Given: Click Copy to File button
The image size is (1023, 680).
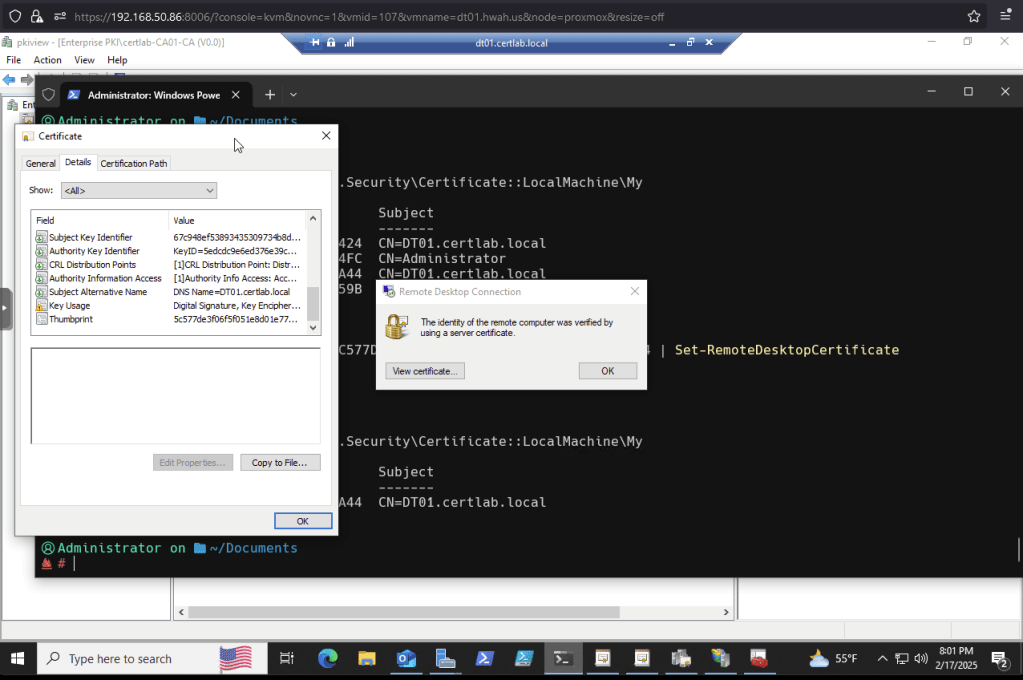Looking at the screenshot, I should pyautogui.click(x=280, y=463).
